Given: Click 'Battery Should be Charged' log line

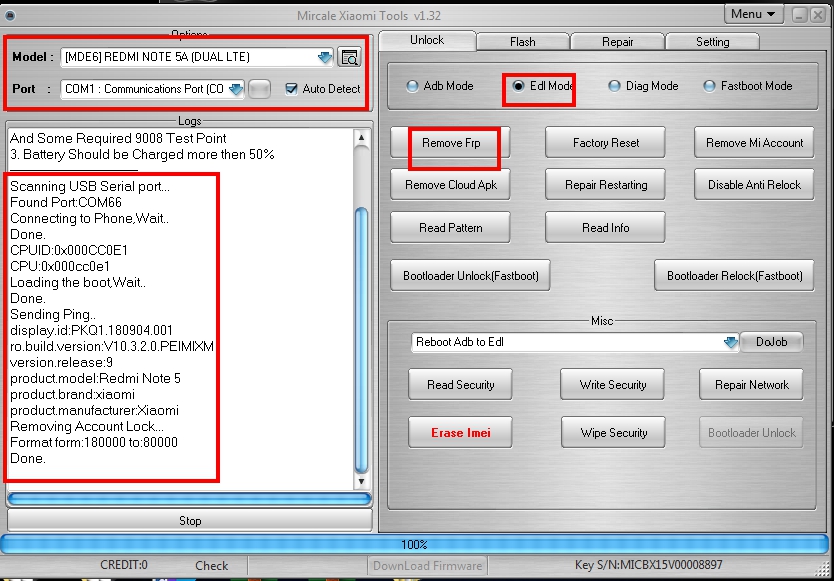Looking at the screenshot, I should point(142,155).
